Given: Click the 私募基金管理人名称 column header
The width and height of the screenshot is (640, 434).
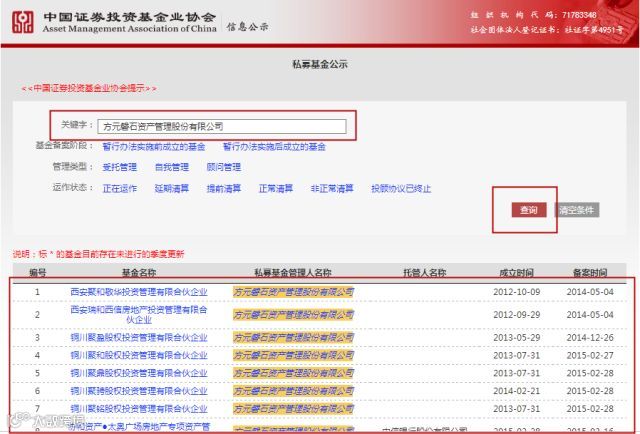Looking at the screenshot, I should click(293, 272).
